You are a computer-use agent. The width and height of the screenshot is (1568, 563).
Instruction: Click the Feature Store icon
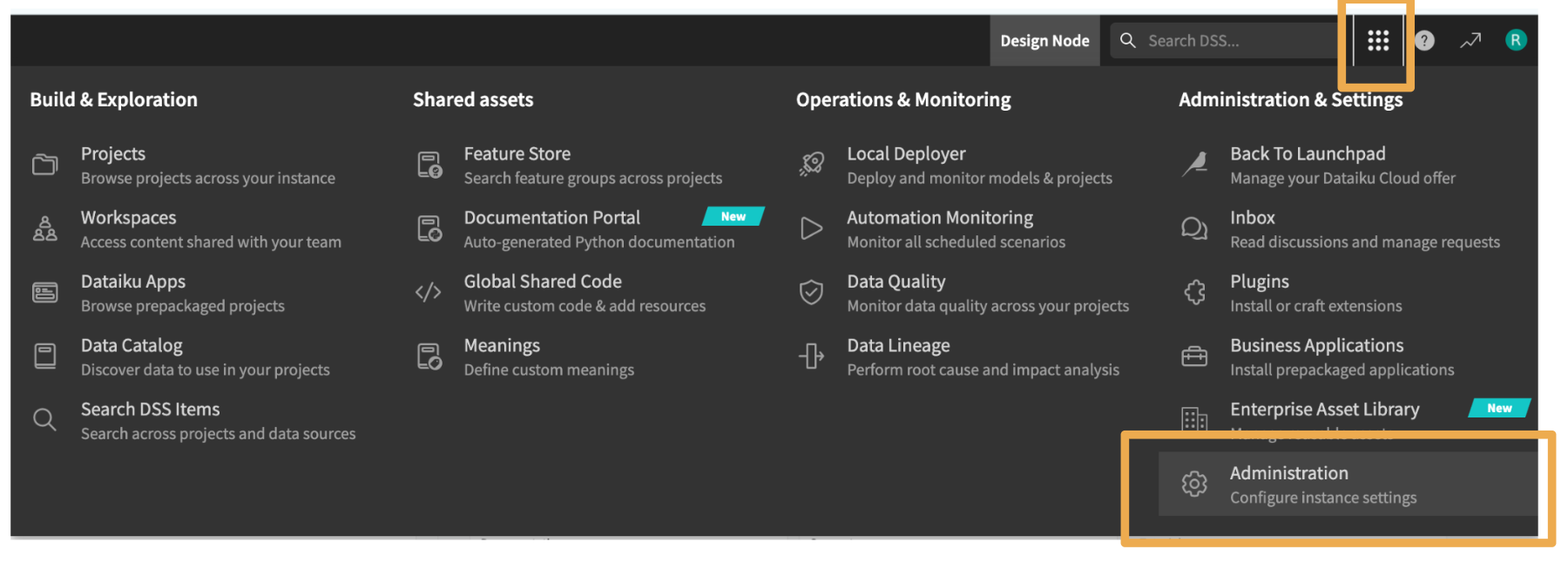[429, 164]
